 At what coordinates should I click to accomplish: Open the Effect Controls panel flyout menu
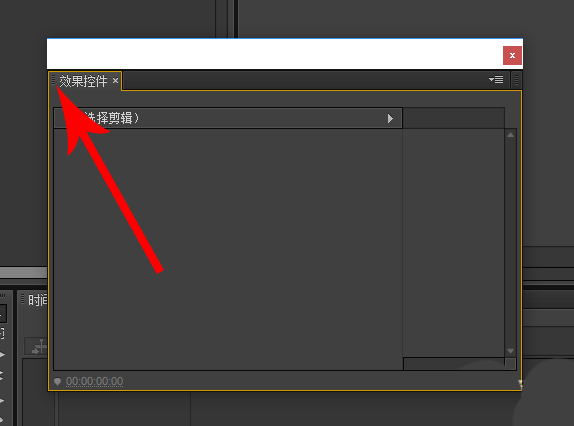[496, 80]
